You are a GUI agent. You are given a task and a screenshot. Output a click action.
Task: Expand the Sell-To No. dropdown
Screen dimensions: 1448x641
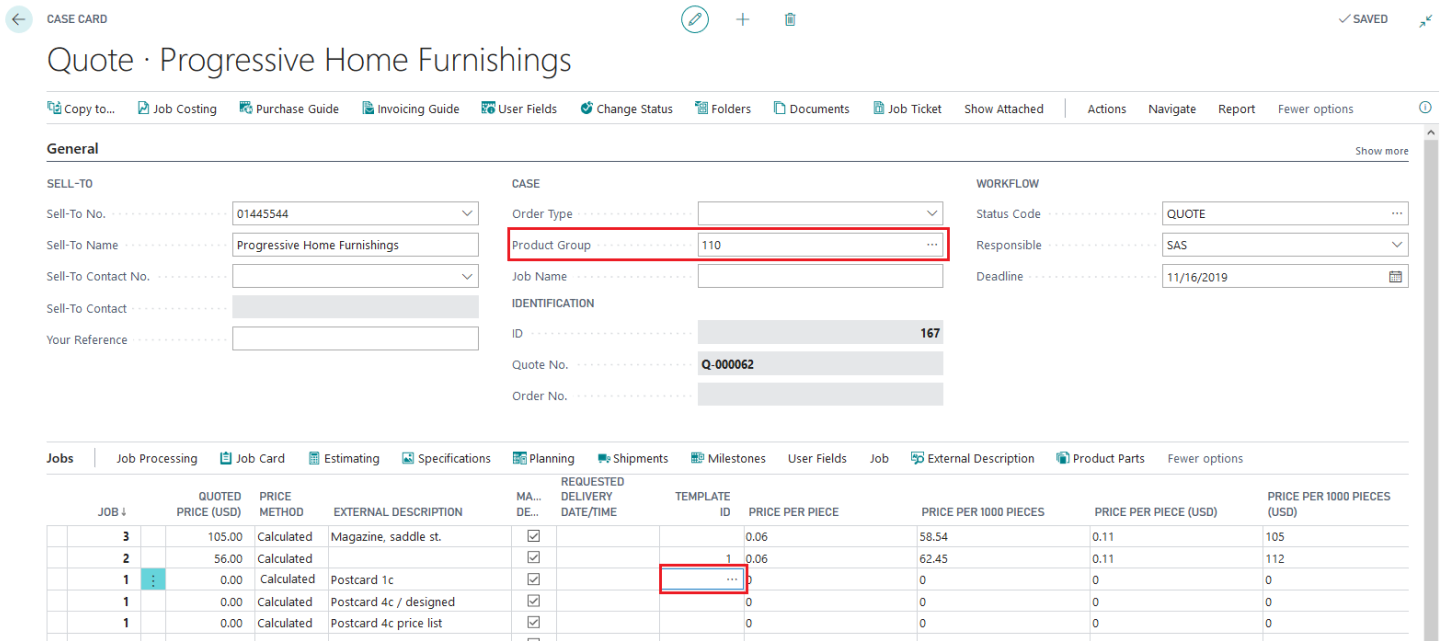pos(467,214)
